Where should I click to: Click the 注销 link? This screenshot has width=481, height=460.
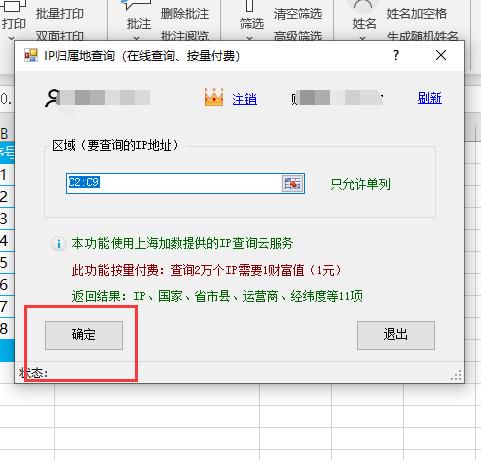[x=245, y=99]
